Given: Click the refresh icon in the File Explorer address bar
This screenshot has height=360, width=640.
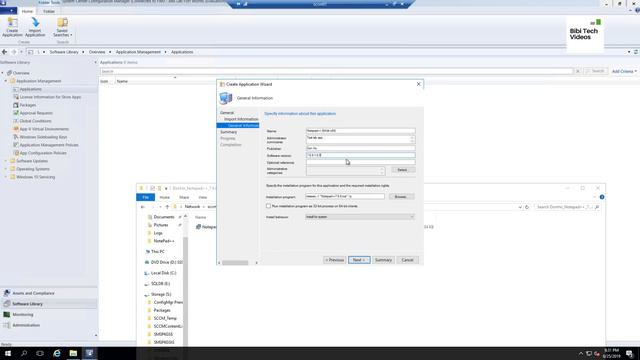Looking at the screenshot, I should coord(527,207).
